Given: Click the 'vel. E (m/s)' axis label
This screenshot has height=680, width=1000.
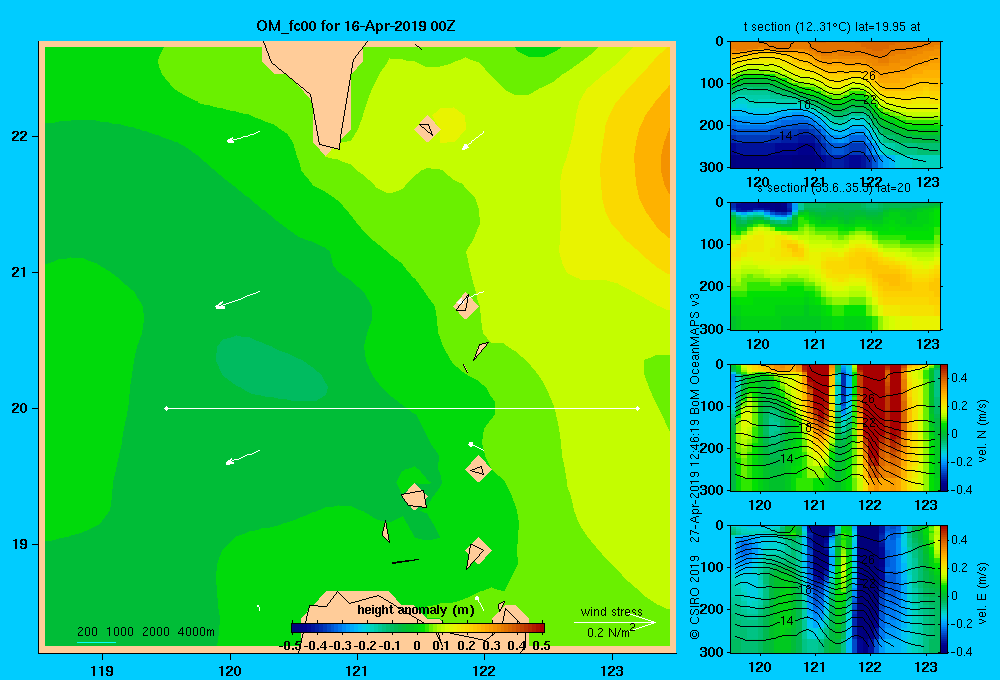Looking at the screenshot, I should [x=982, y=592].
